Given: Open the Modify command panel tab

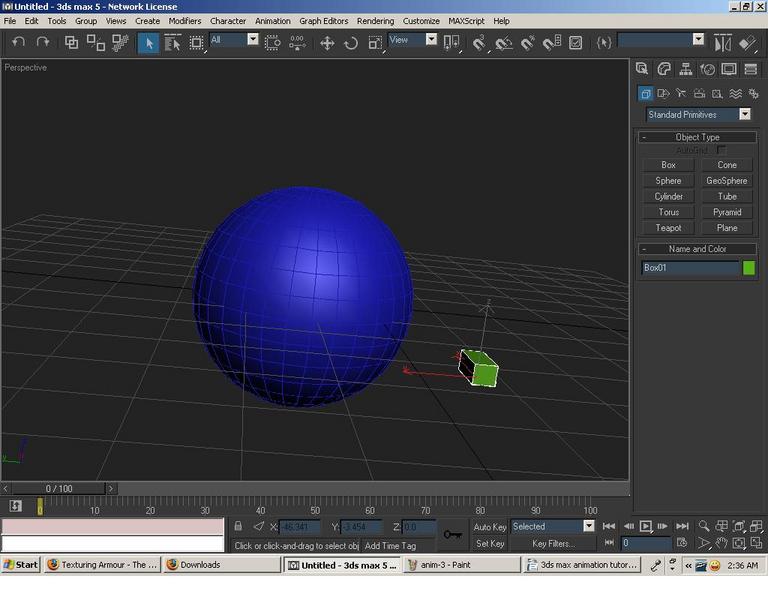Looking at the screenshot, I should (x=664, y=69).
